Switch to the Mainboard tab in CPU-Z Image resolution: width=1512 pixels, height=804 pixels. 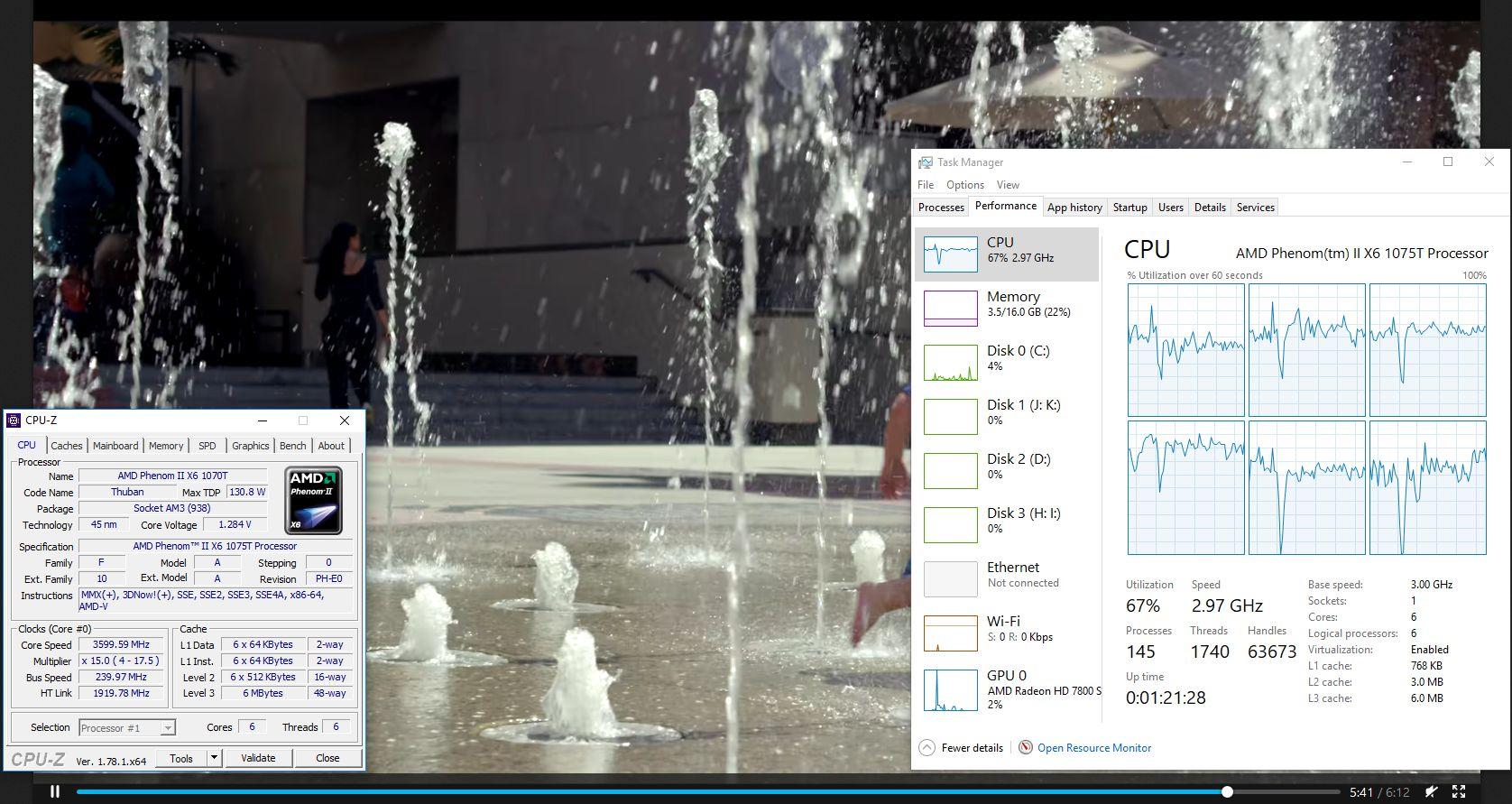(x=115, y=446)
